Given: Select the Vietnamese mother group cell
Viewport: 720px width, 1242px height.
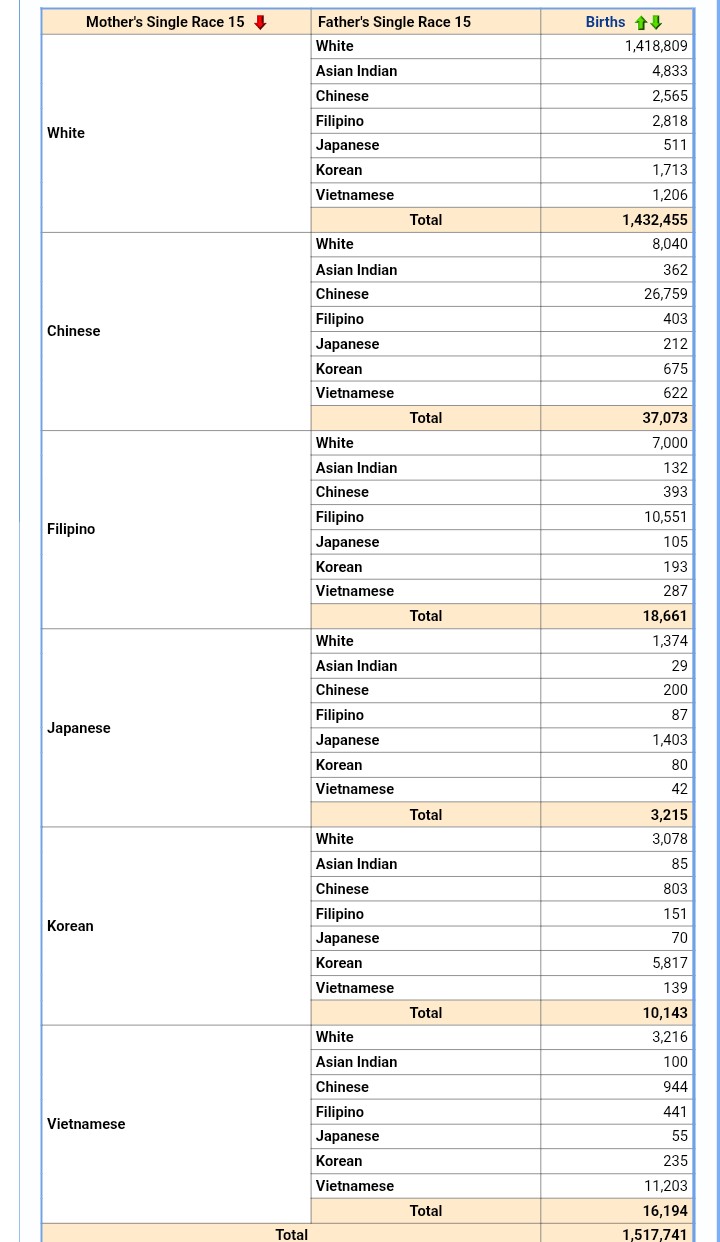Looking at the screenshot, I should click(176, 1124).
